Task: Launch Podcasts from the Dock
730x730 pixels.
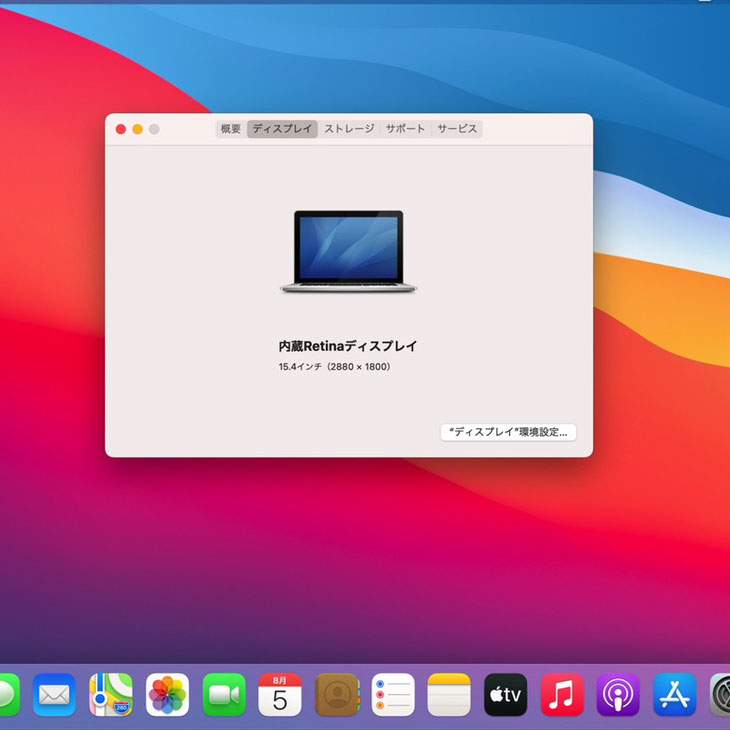Action: (x=618, y=694)
